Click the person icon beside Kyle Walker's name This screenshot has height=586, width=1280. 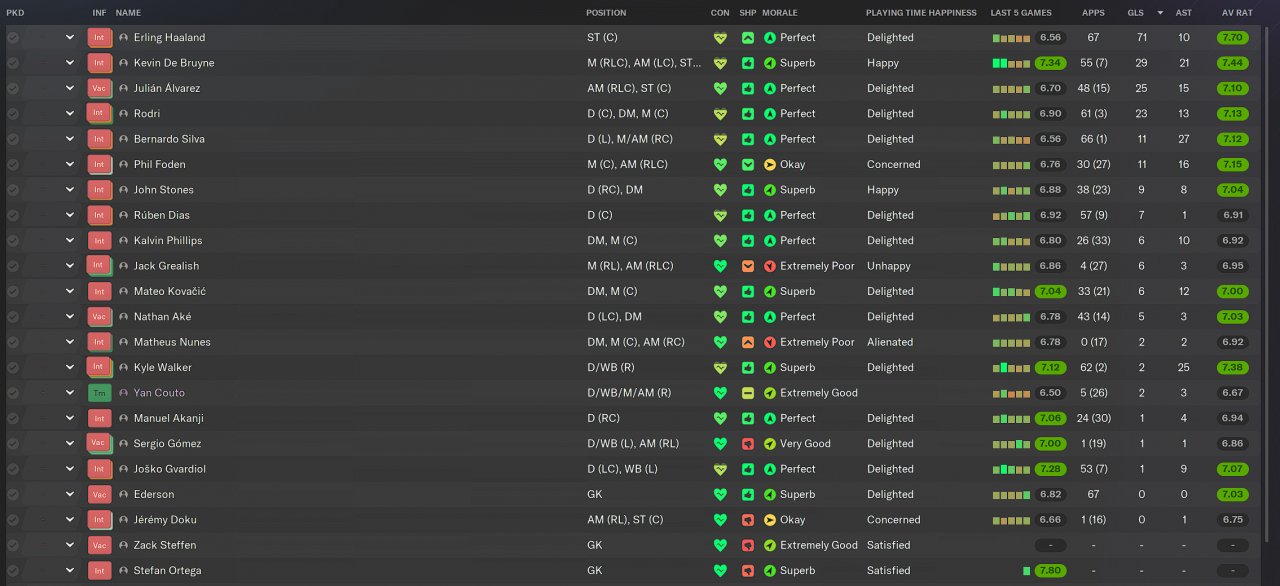[x=124, y=368]
